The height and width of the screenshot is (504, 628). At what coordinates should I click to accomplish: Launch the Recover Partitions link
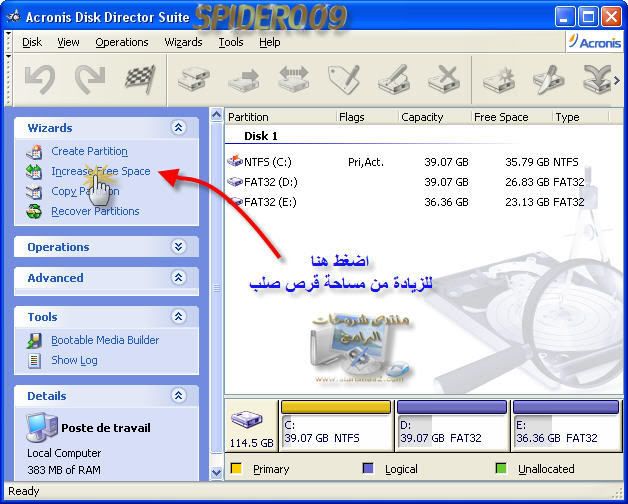click(x=95, y=212)
